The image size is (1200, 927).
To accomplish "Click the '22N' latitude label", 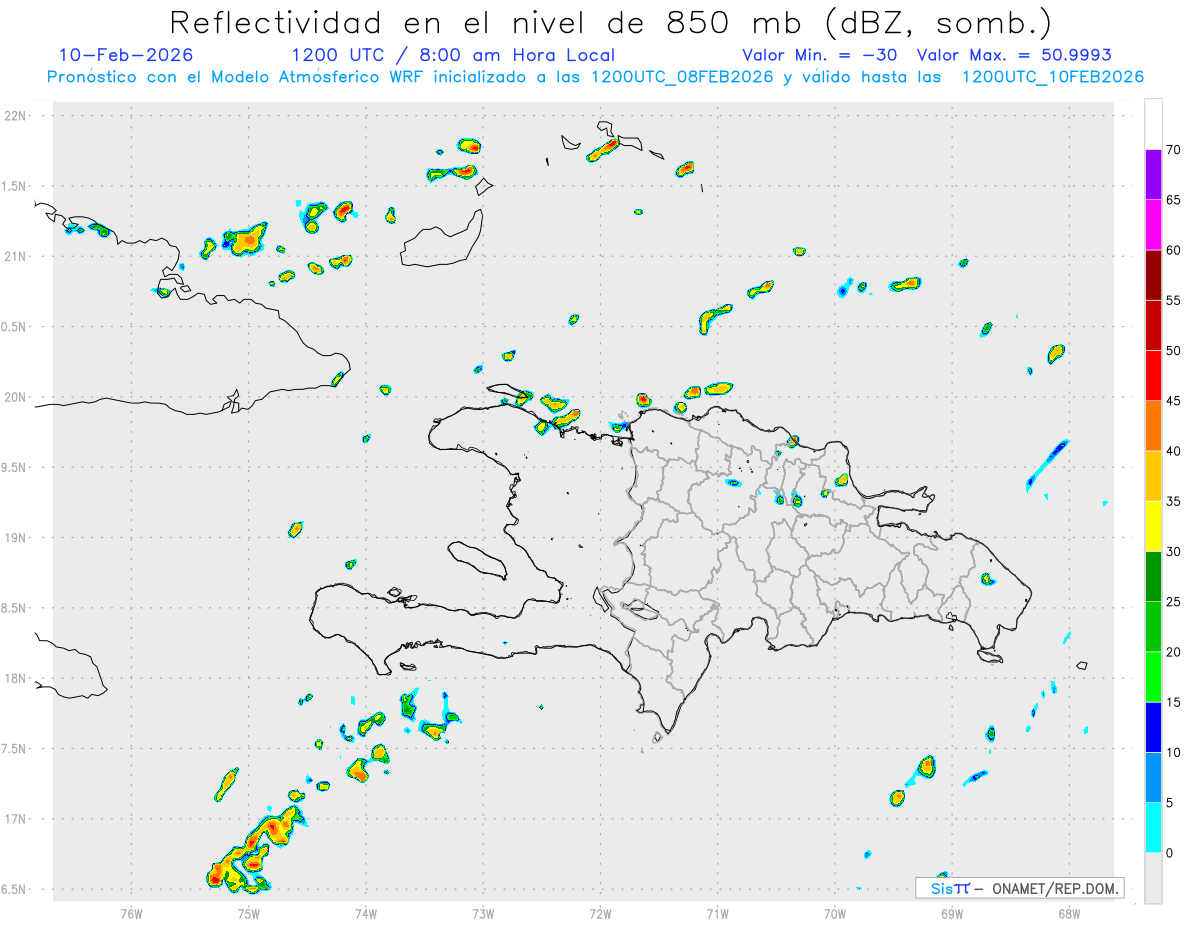I will [15, 116].
